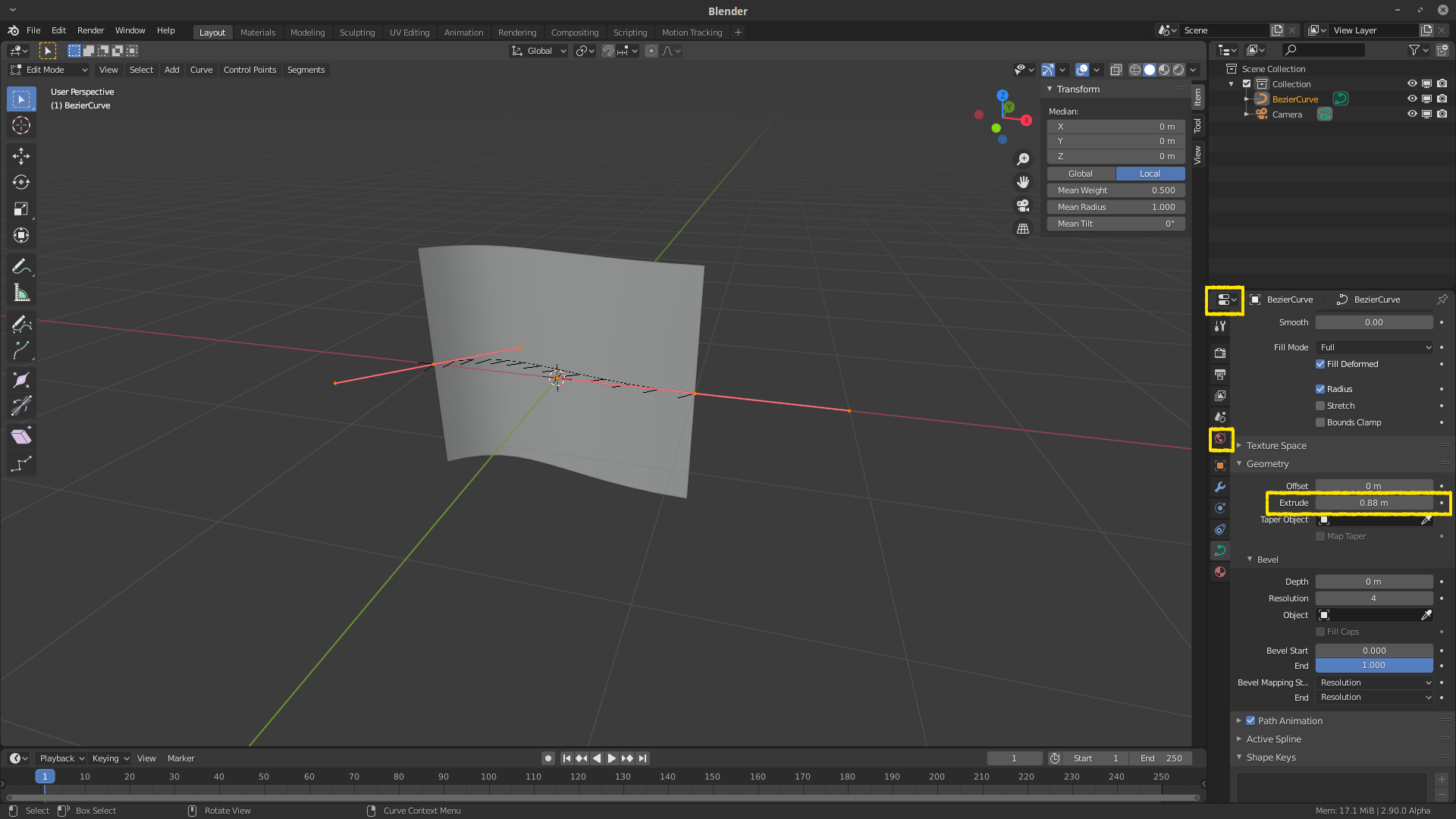Open the Object Data curve properties tab
Screen dimensions: 1456x819
pyautogui.click(x=1220, y=551)
